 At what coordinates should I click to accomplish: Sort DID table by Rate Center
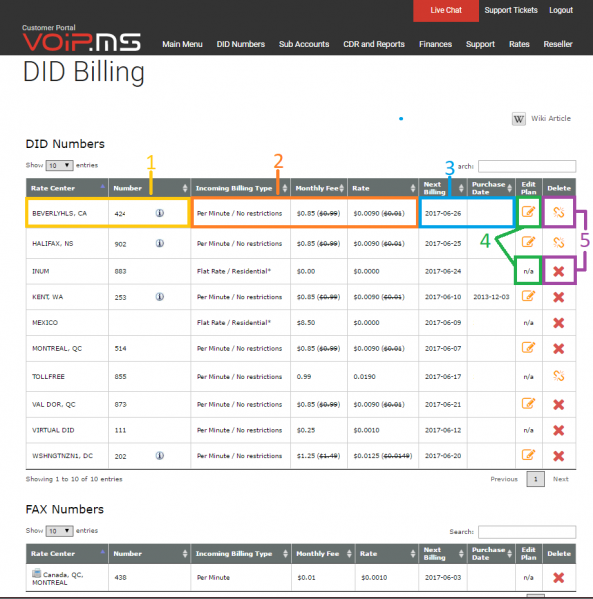(x=67, y=188)
